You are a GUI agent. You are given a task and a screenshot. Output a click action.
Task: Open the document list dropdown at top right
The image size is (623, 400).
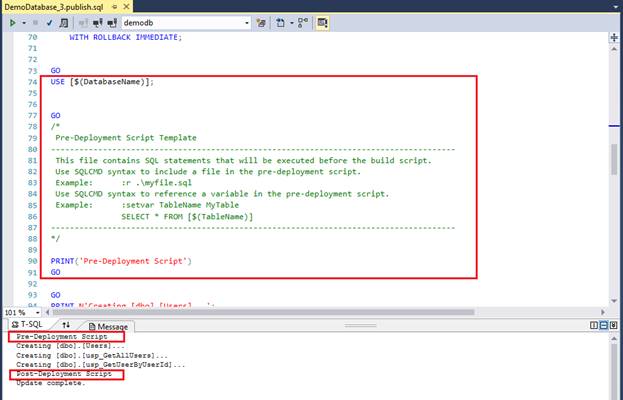(x=616, y=6)
